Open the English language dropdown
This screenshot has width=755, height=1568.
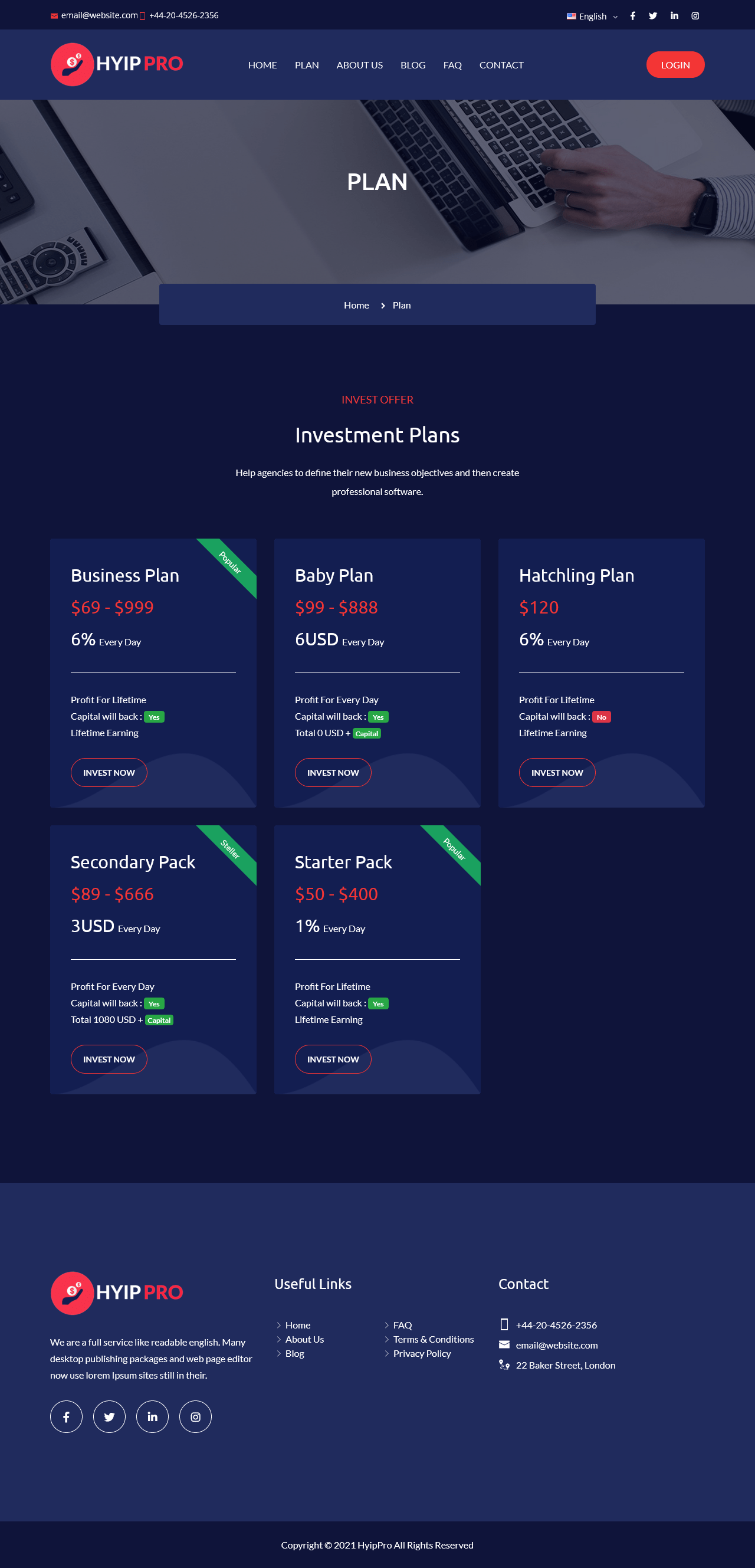point(592,16)
